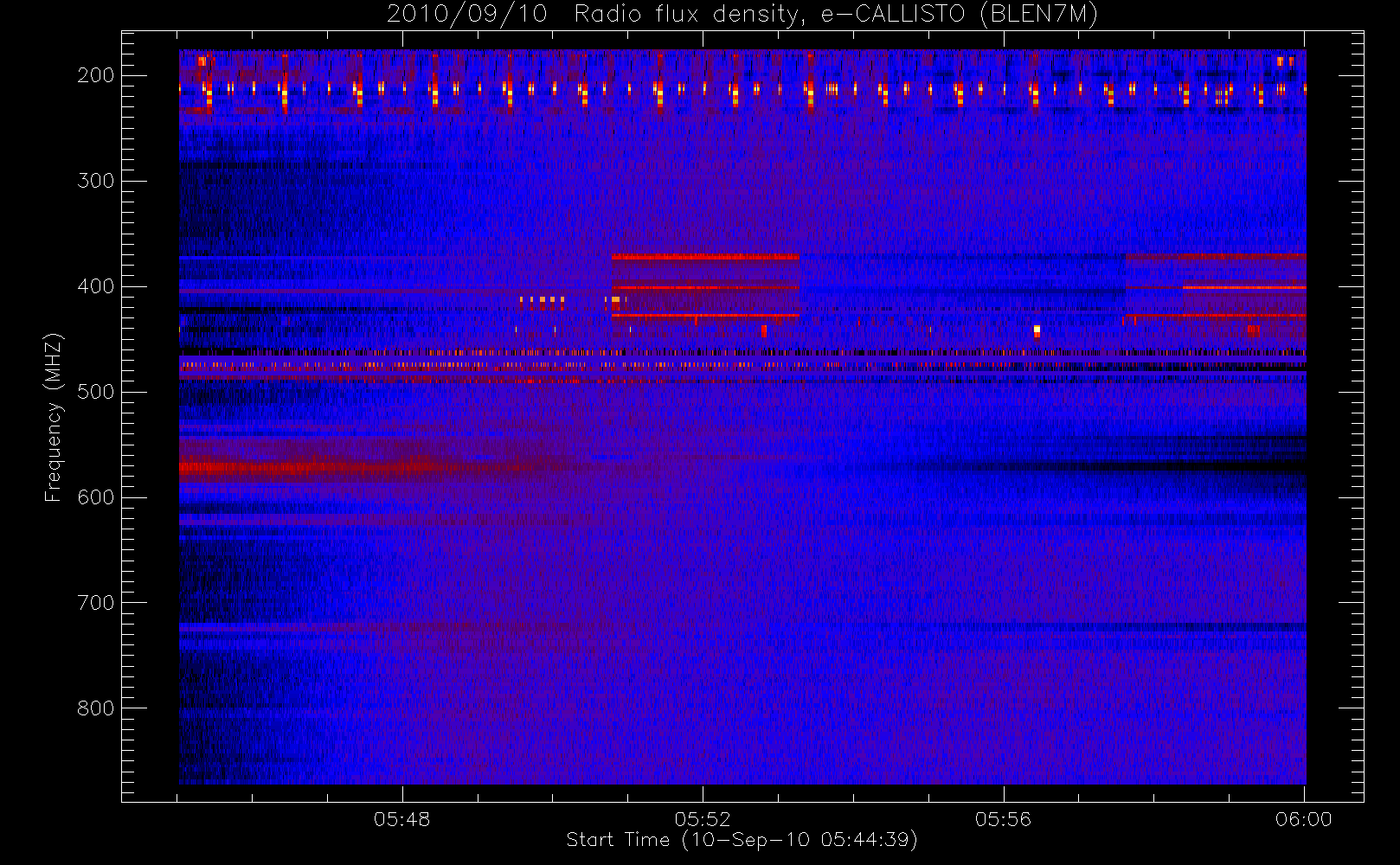1400x865 pixels.
Task: Click the 05:52 time tick label
Action: (x=703, y=819)
